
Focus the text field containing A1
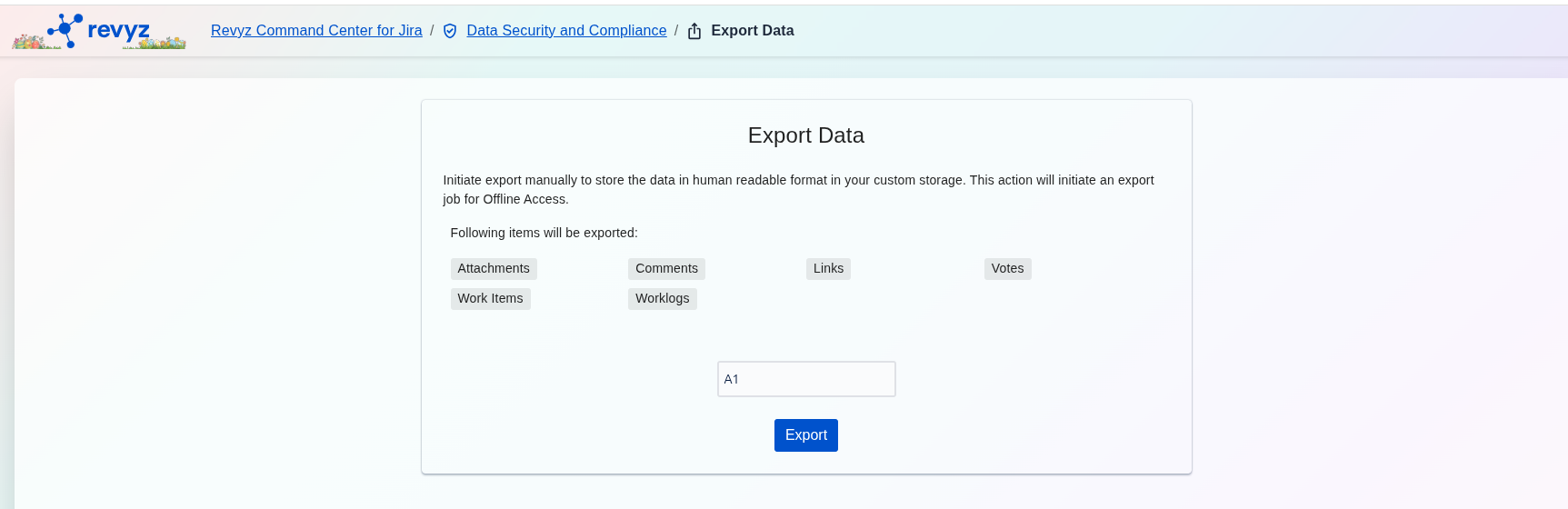tap(806, 379)
